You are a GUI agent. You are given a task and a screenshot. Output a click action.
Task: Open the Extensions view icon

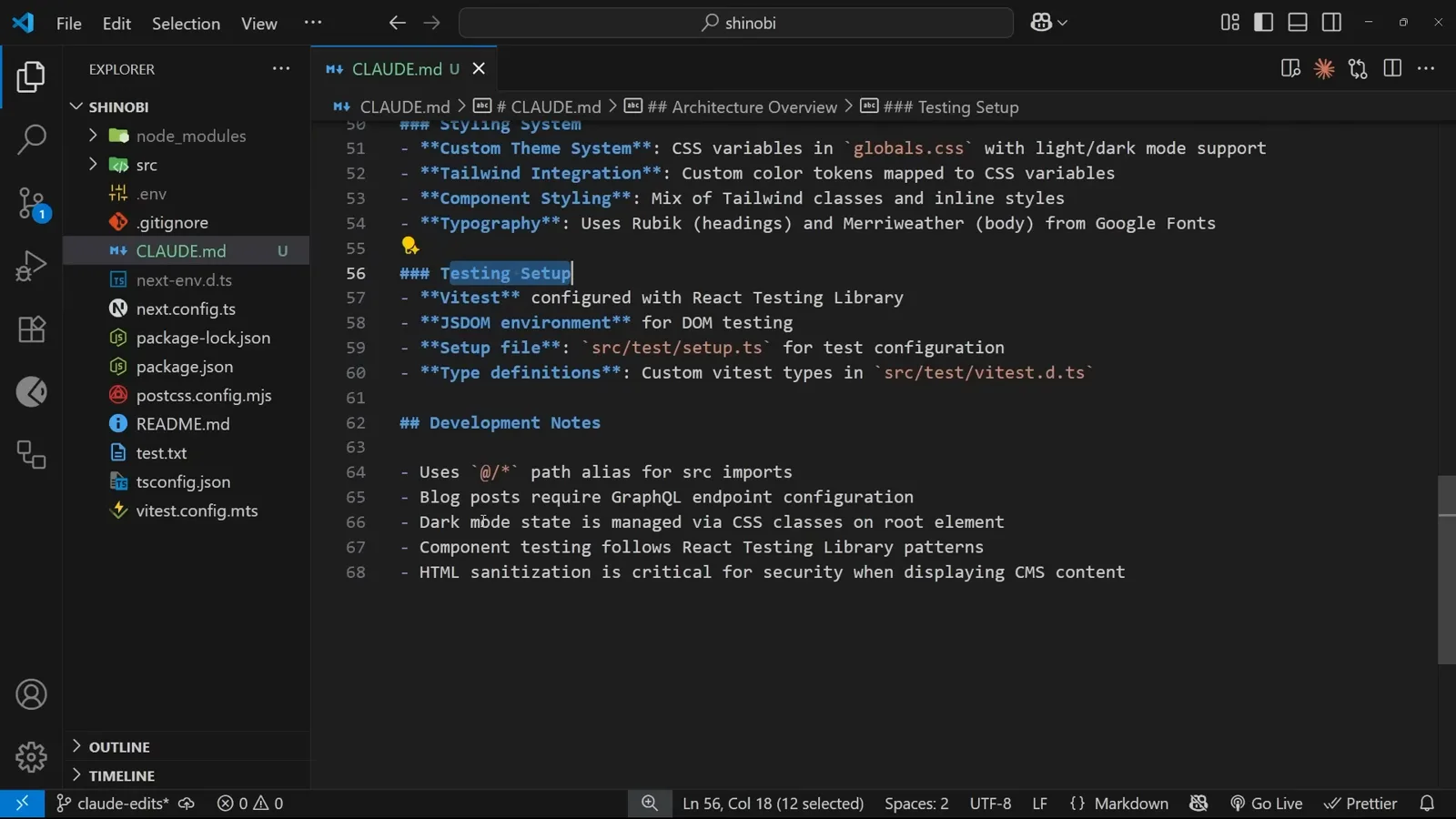tap(31, 329)
